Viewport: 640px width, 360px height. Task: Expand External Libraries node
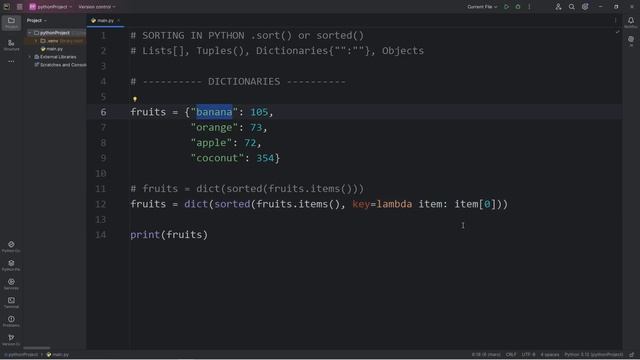(x=30, y=57)
